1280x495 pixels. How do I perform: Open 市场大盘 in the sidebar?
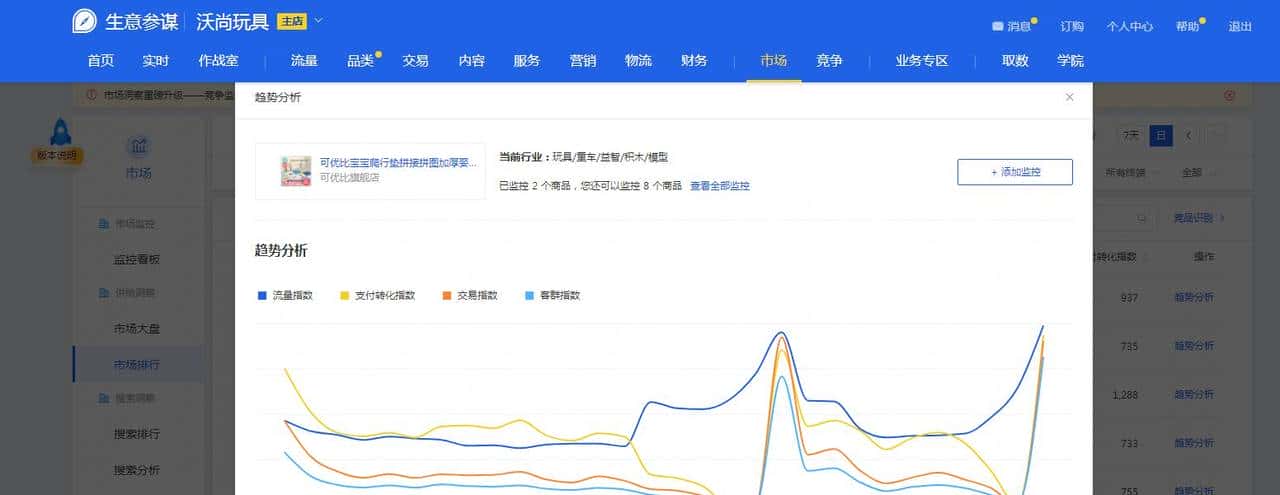(x=137, y=329)
